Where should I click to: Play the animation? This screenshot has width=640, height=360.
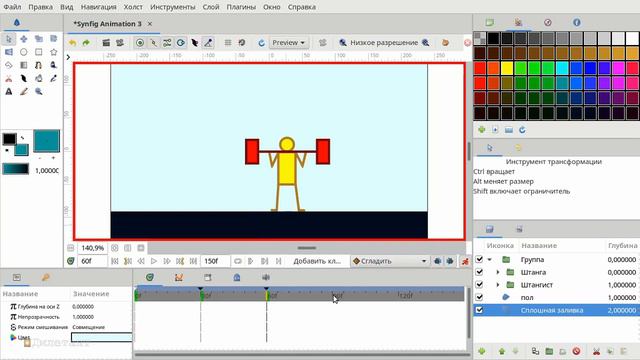[x=154, y=261]
